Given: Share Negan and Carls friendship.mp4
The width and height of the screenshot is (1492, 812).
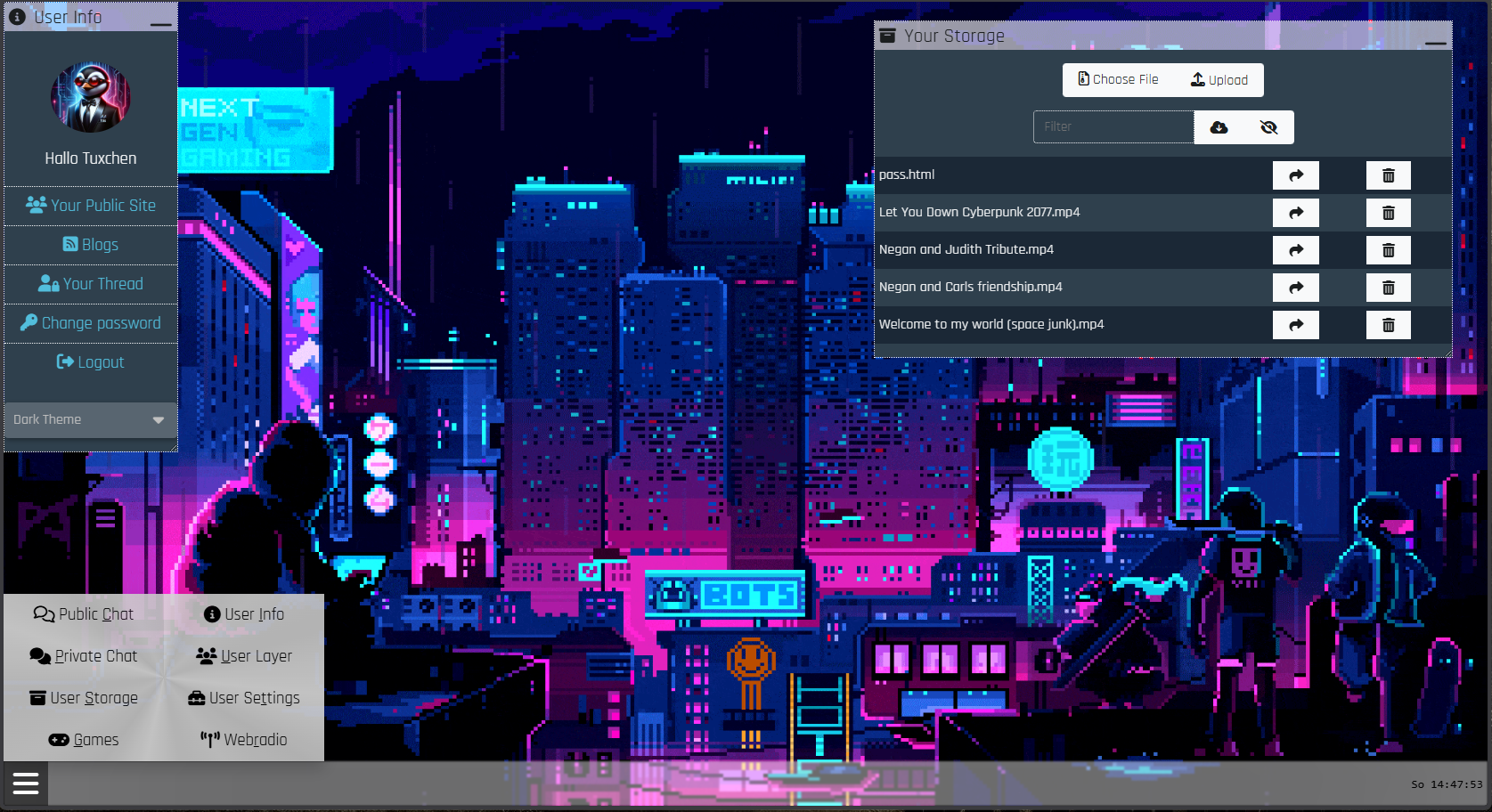Looking at the screenshot, I should click(1295, 288).
